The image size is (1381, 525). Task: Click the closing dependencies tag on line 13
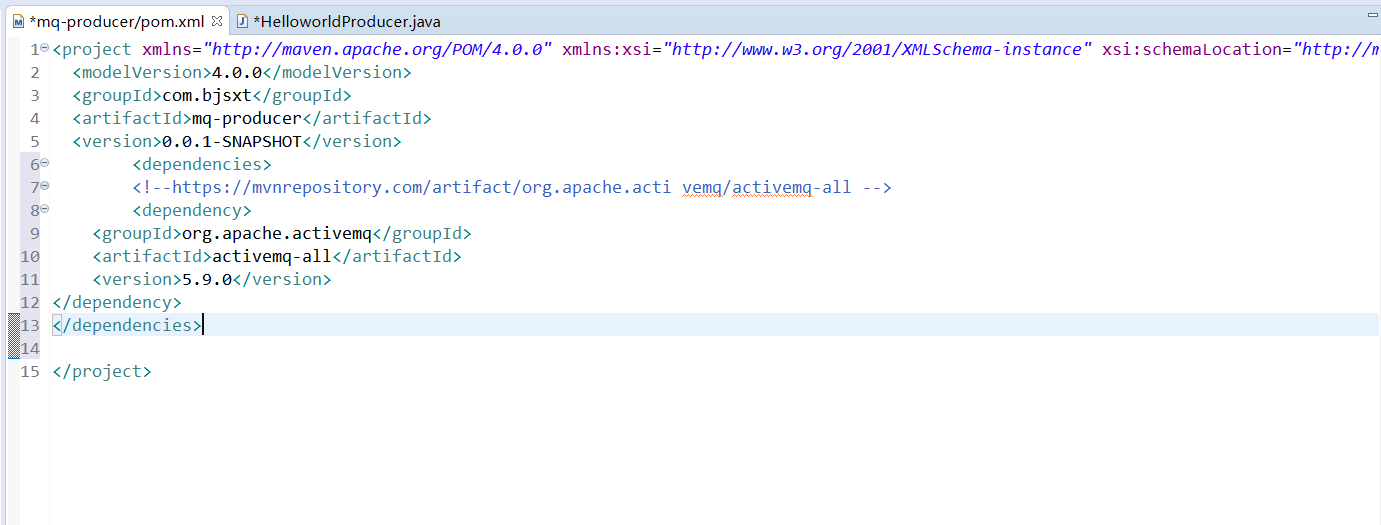point(127,325)
